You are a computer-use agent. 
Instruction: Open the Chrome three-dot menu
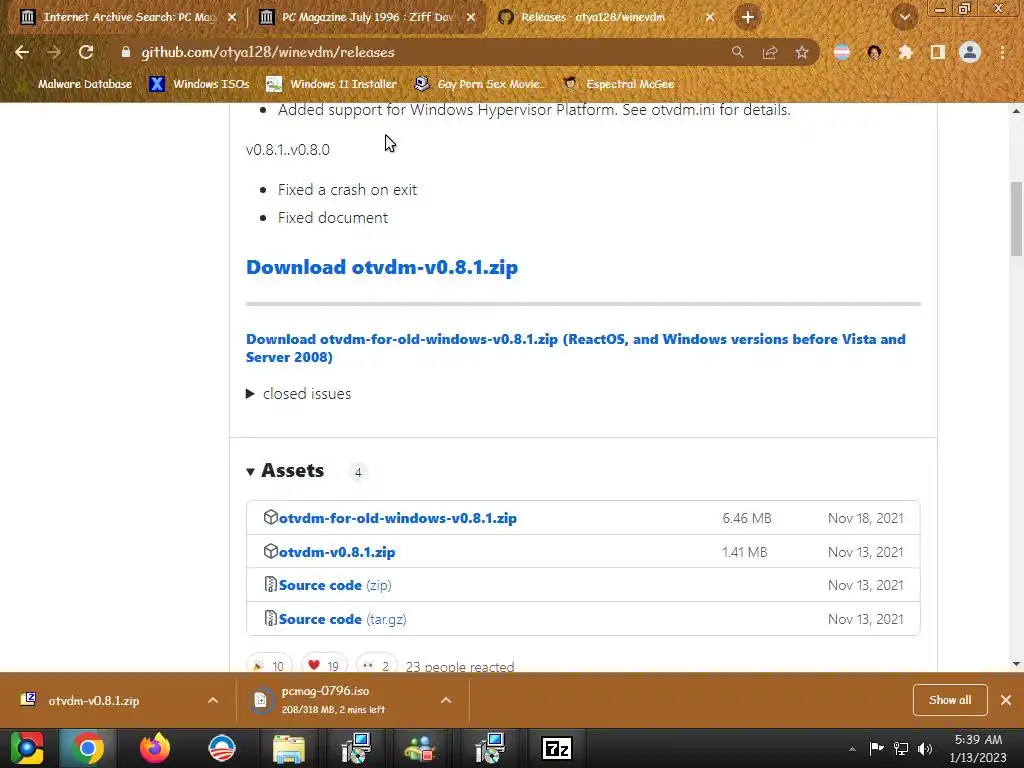[x=1002, y=52]
